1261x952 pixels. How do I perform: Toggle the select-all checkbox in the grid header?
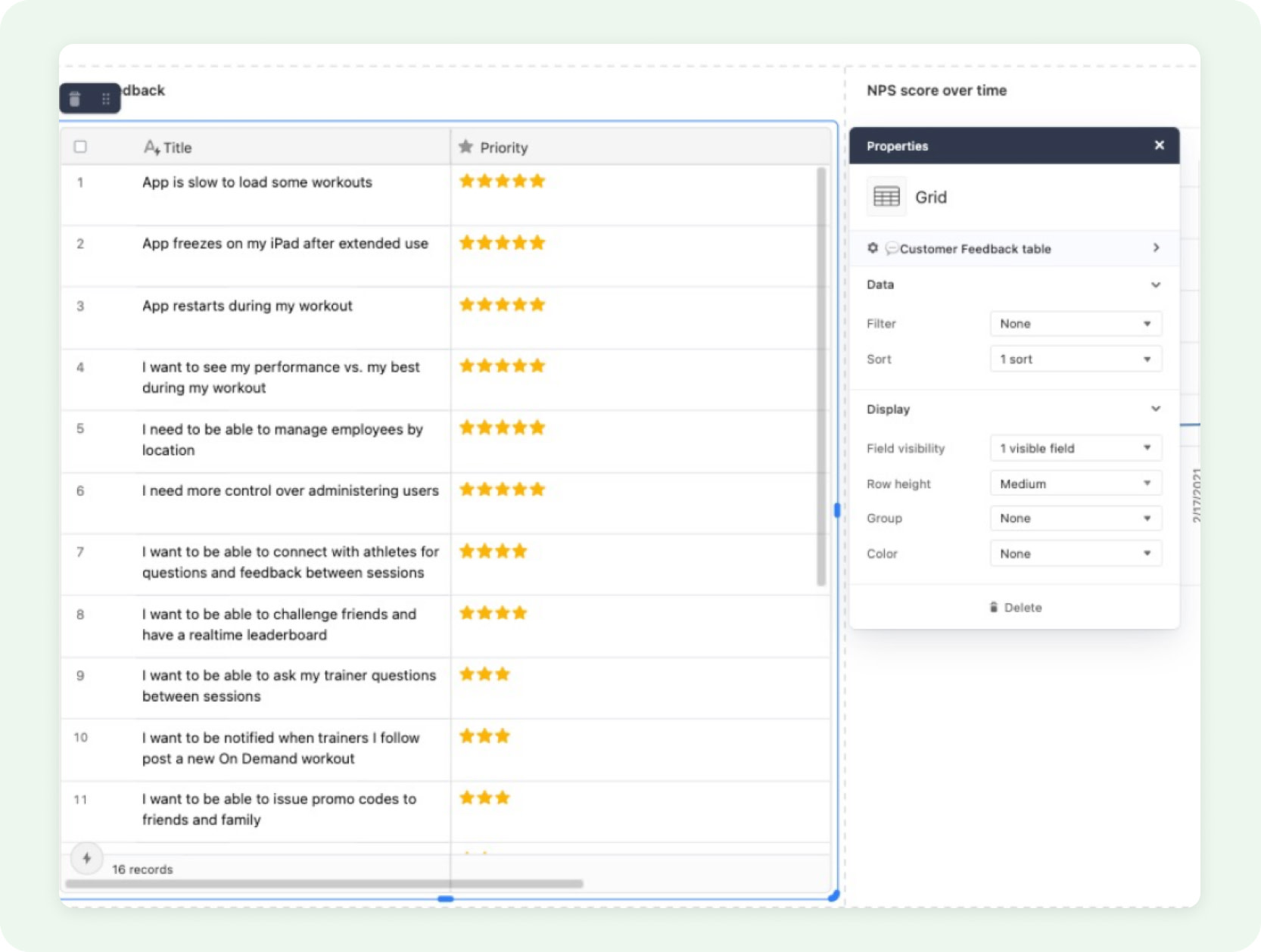[81, 147]
